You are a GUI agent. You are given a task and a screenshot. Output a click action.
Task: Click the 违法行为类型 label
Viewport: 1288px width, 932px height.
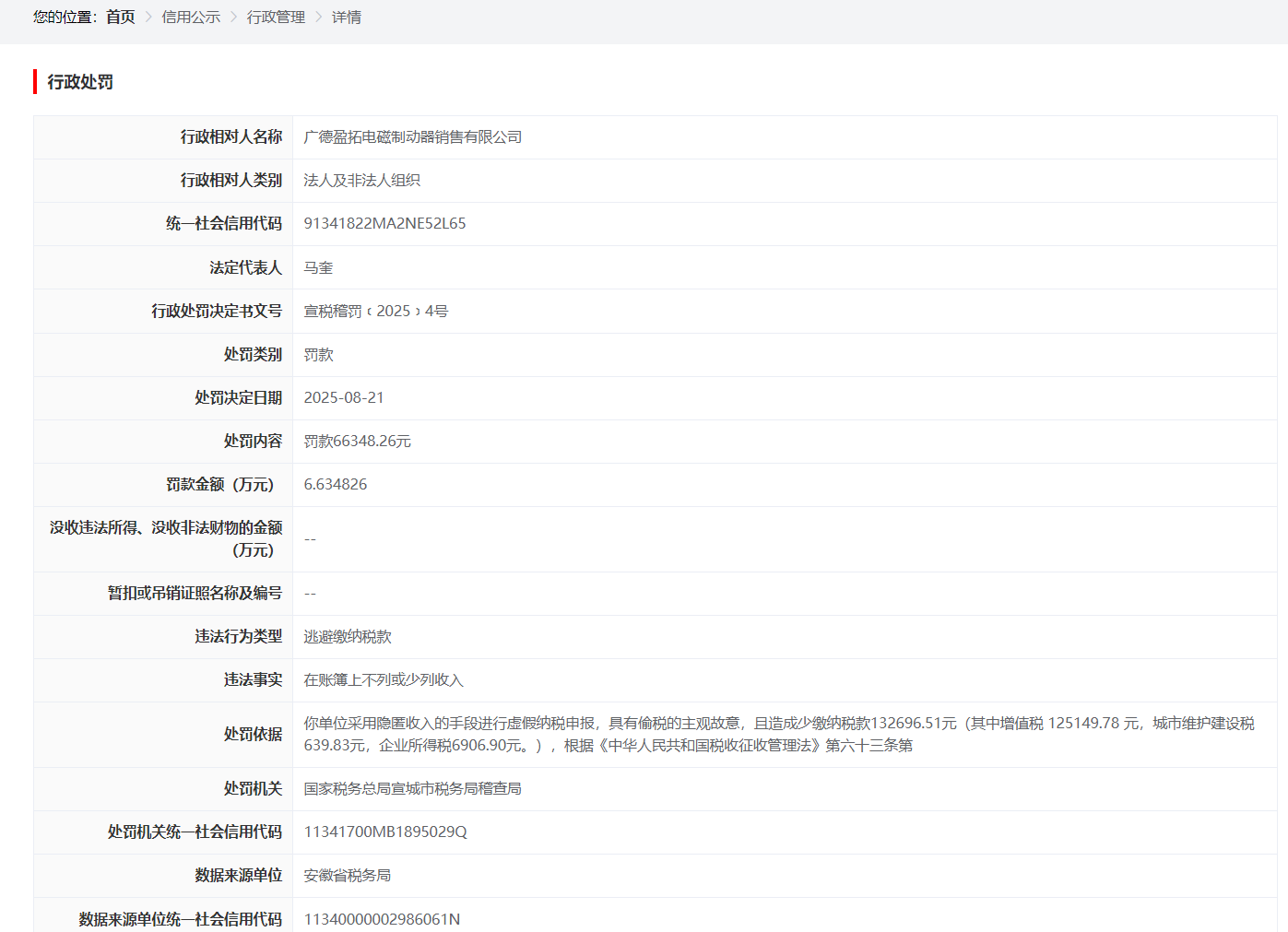tap(239, 637)
